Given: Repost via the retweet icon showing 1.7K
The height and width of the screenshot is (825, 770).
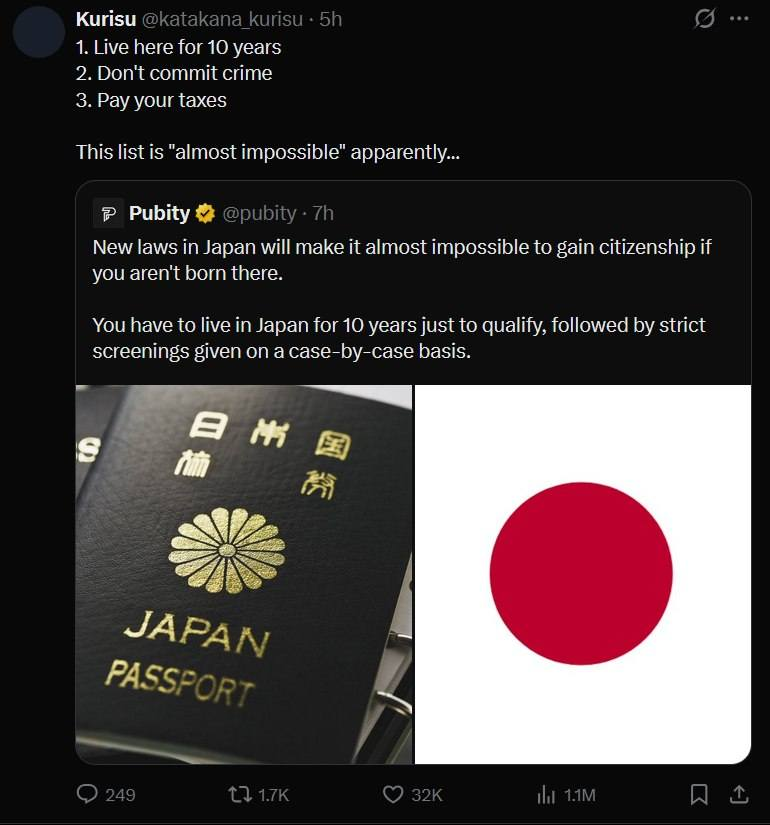Looking at the screenshot, I should (239, 794).
